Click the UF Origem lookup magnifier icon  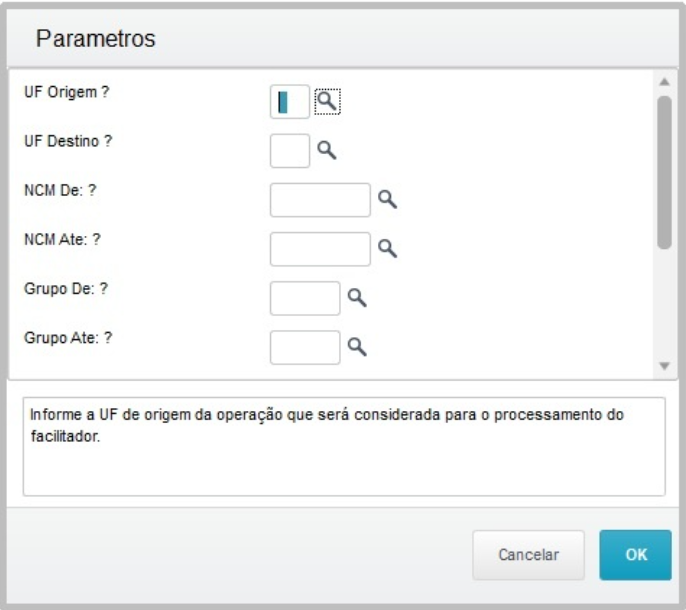coord(327,100)
